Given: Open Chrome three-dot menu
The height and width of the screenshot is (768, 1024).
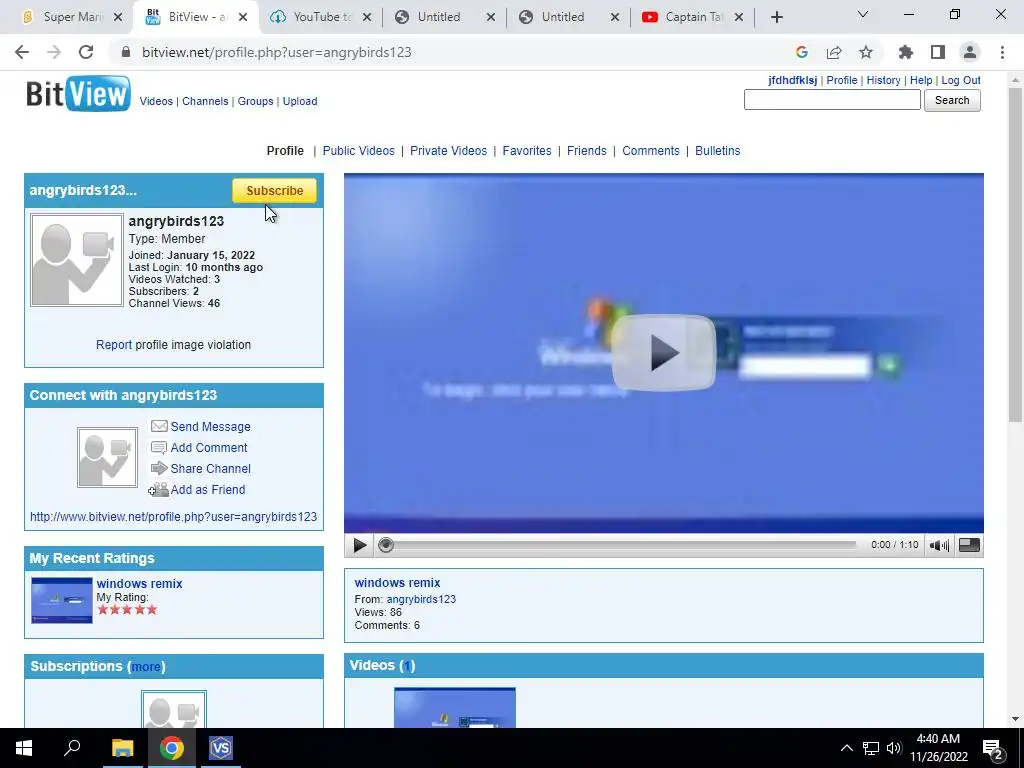Looking at the screenshot, I should (x=1002, y=52).
